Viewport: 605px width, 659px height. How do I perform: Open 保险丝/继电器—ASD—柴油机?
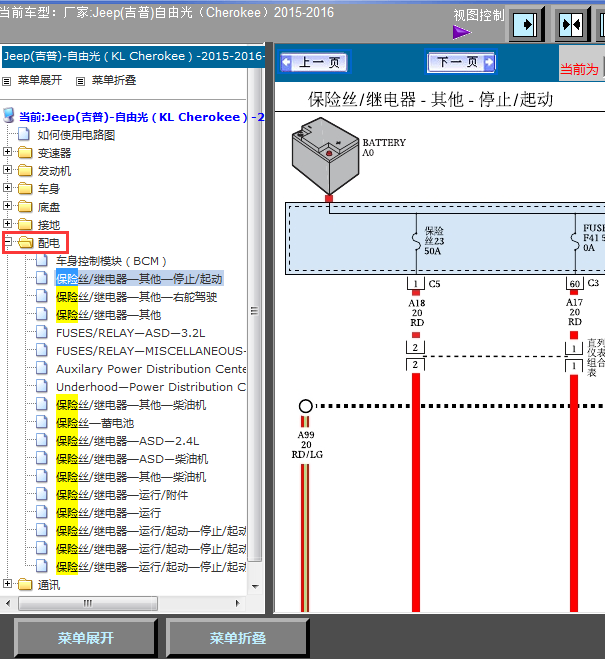tap(132, 459)
